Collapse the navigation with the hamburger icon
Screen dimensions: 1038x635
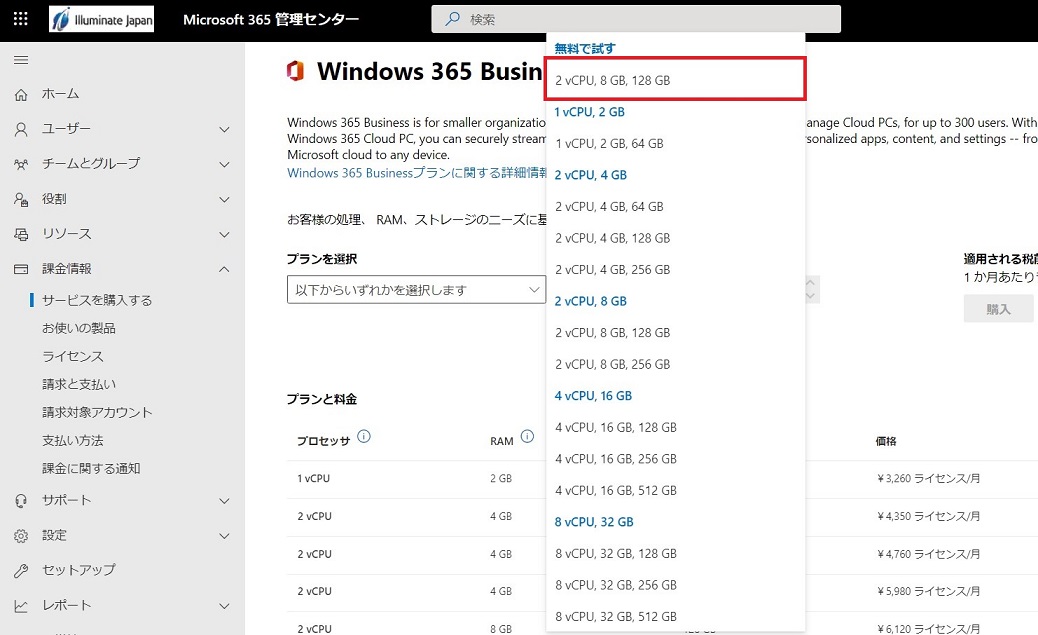[21, 60]
